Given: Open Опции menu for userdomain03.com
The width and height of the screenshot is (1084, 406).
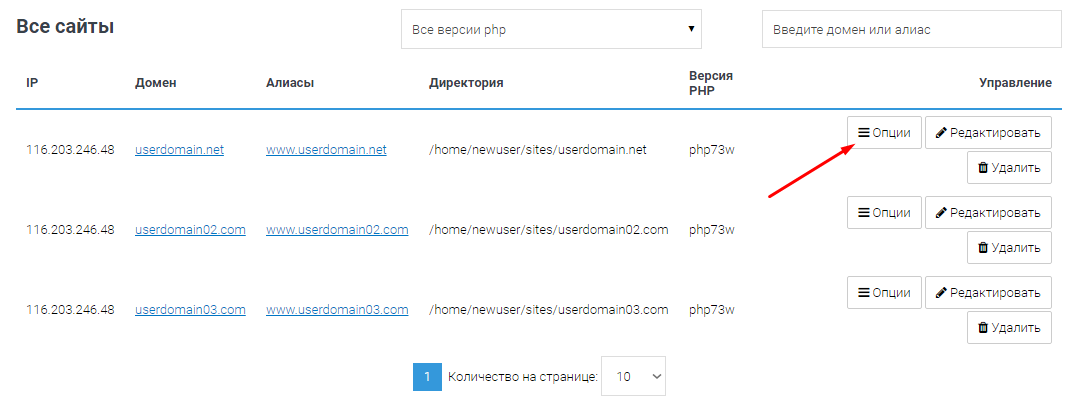Looking at the screenshot, I should click(884, 293).
